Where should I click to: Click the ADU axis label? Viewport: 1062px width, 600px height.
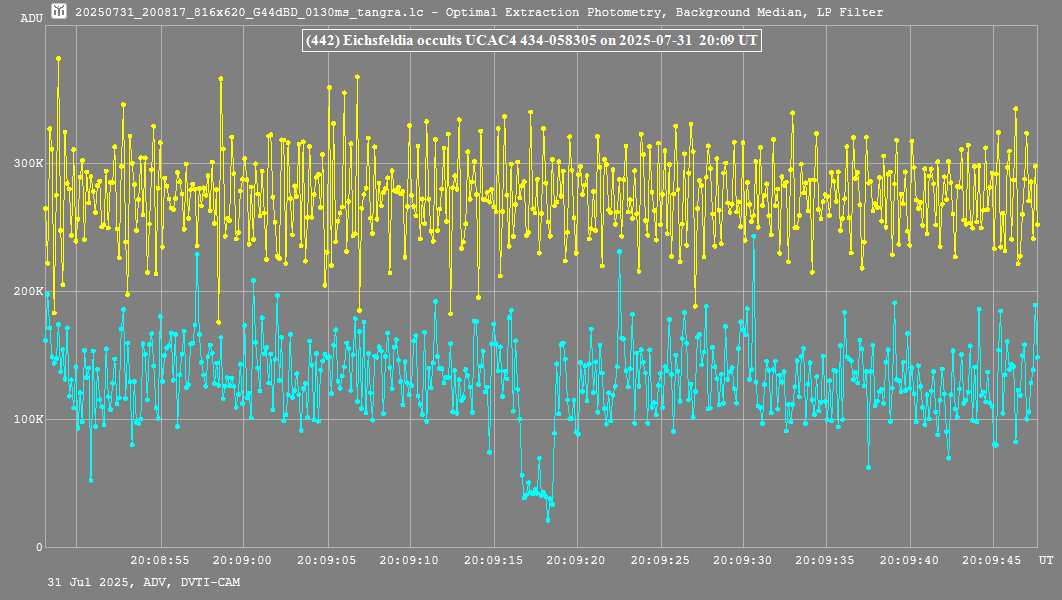point(31,18)
